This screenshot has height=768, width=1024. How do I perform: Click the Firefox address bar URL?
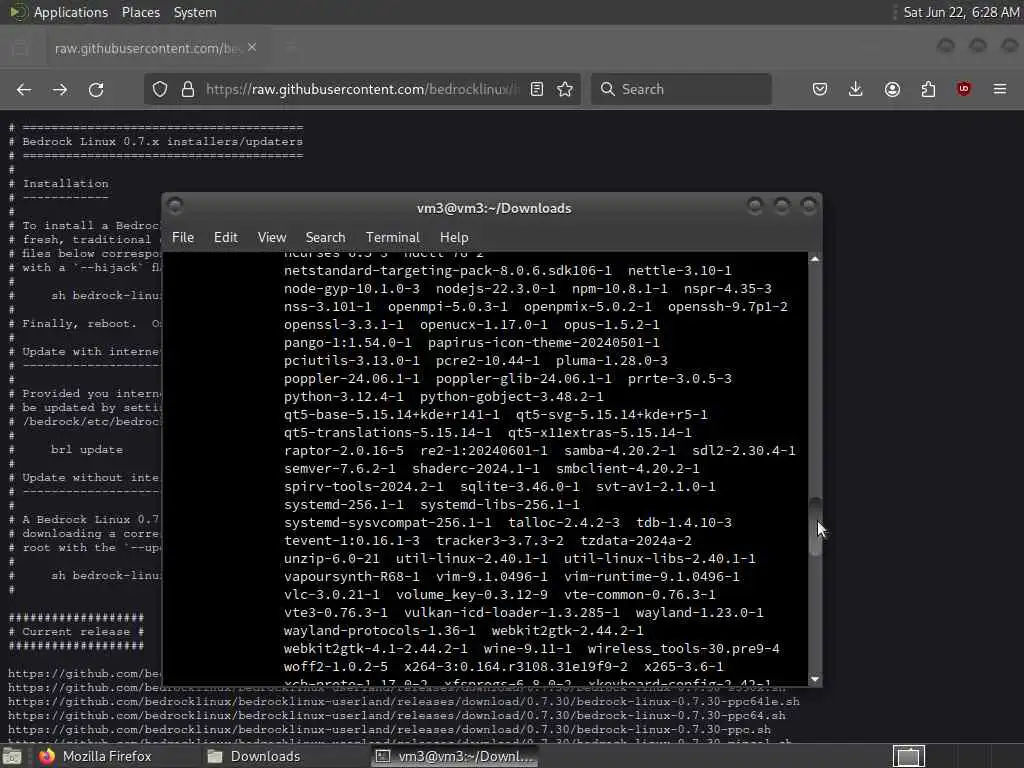click(362, 89)
